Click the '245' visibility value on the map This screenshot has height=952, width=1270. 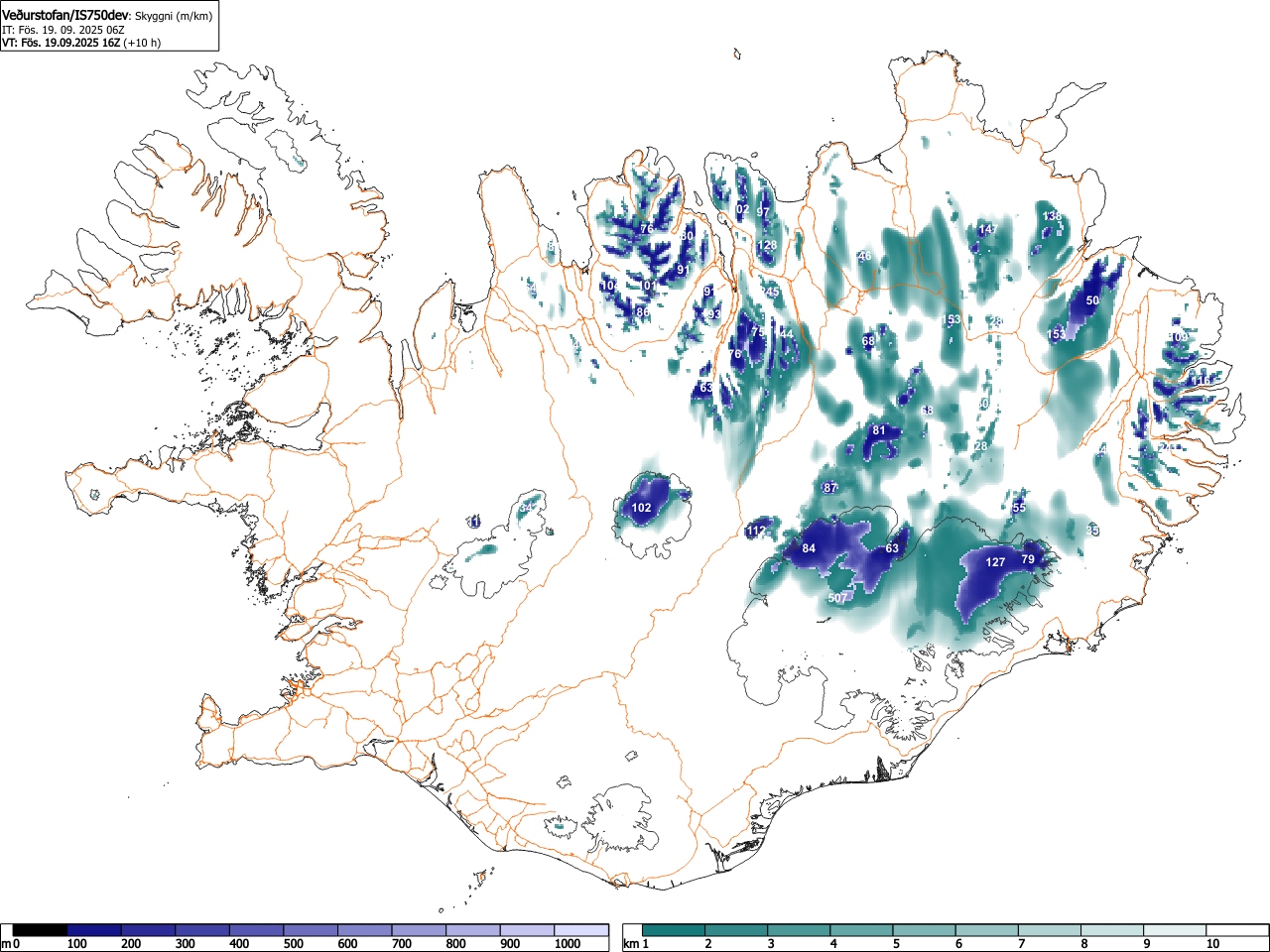pyautogui.click(x=769, y=292)
